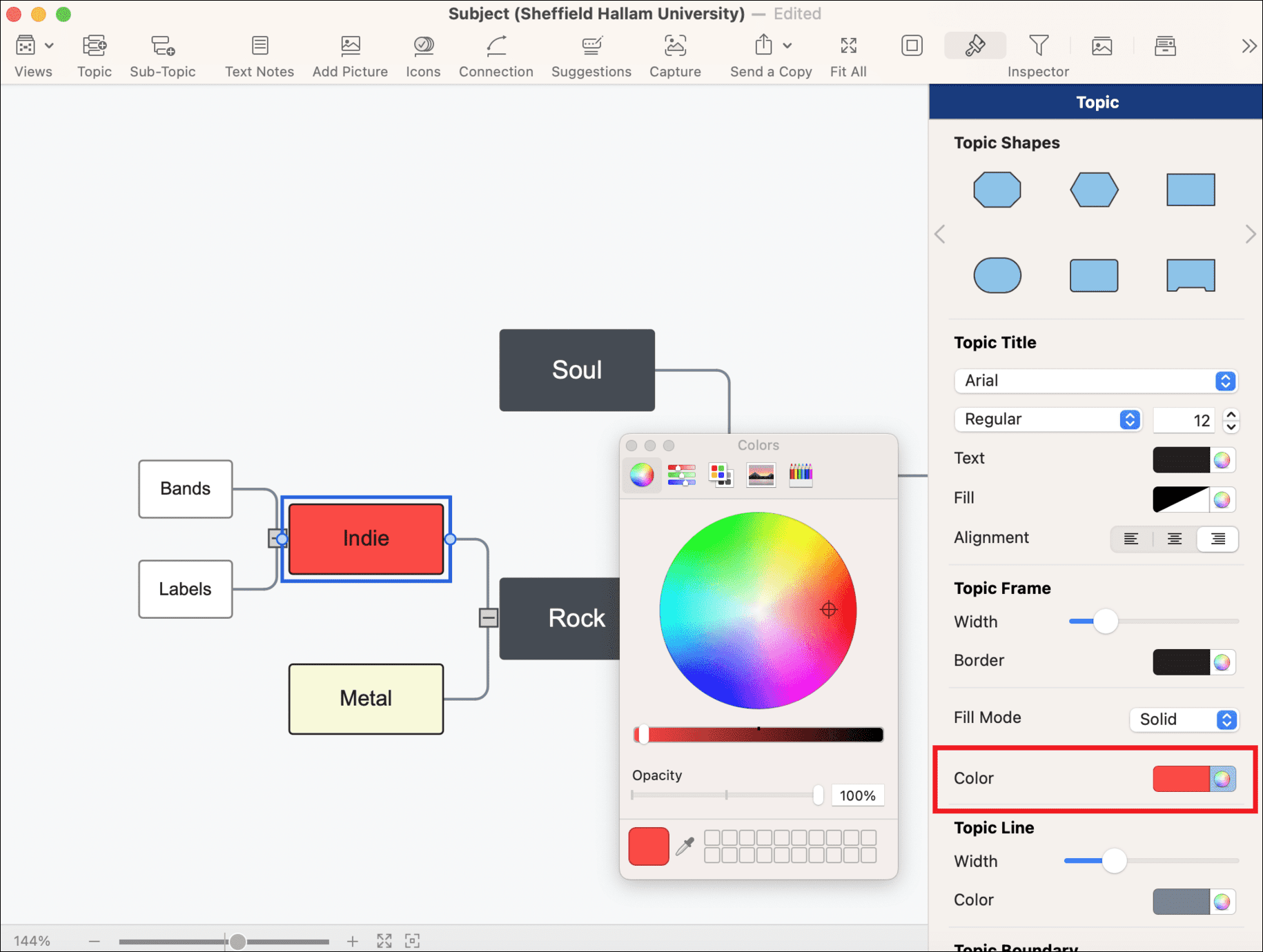This screenshot has height=952, width=1263.
Task: Click the red Color swatch in Inspector
Action: pyautogui.click(x=1180, y=779)
